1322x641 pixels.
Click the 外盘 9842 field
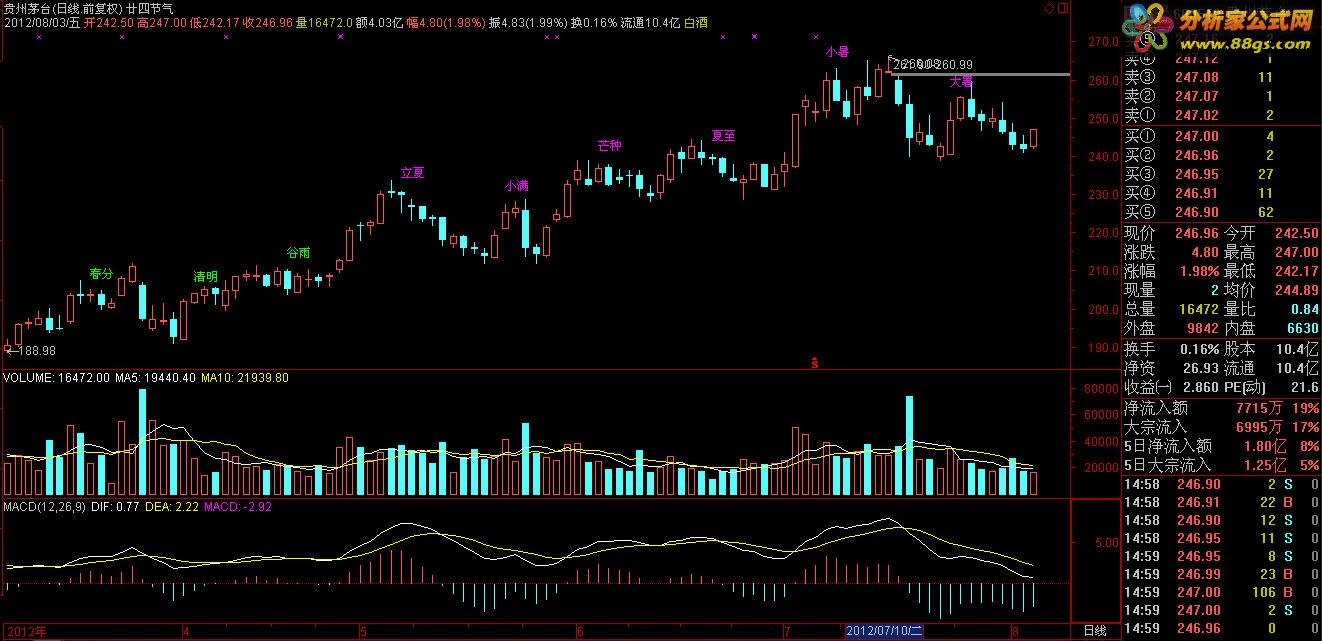click(x=1171, y=328)
